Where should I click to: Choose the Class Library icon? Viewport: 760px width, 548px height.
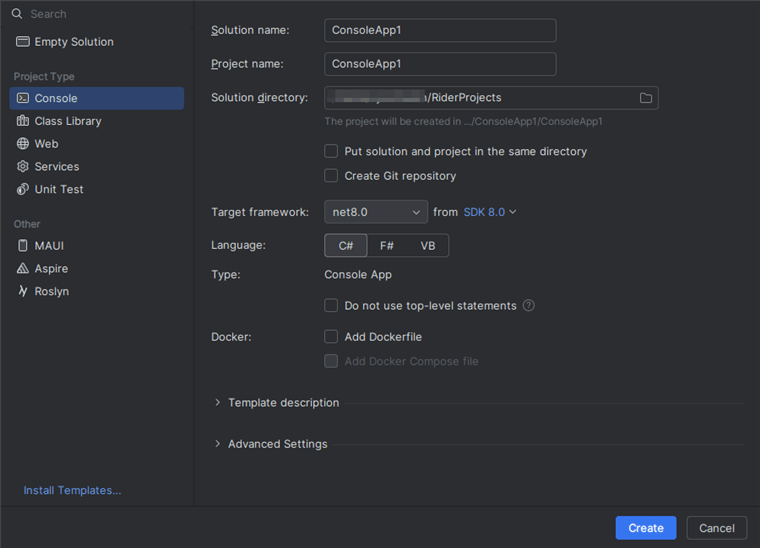coord(23,121)
